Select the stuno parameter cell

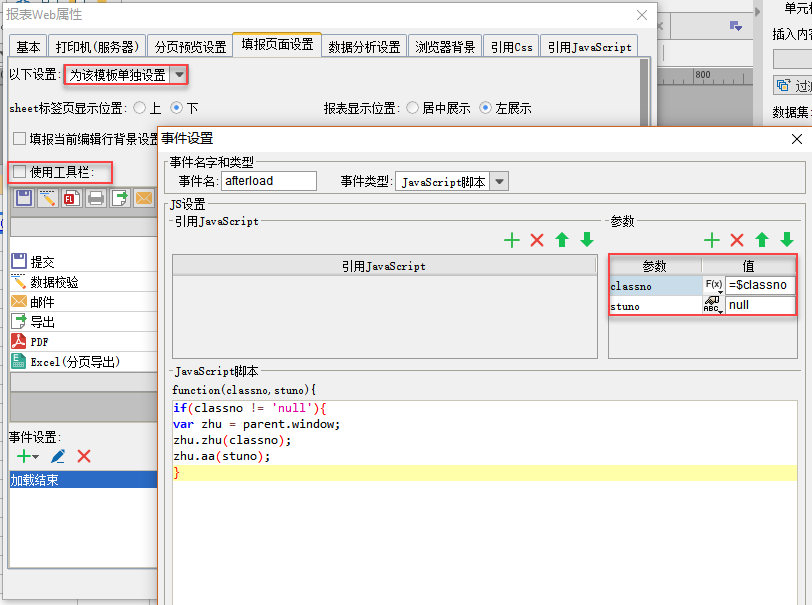pos(656,306)
